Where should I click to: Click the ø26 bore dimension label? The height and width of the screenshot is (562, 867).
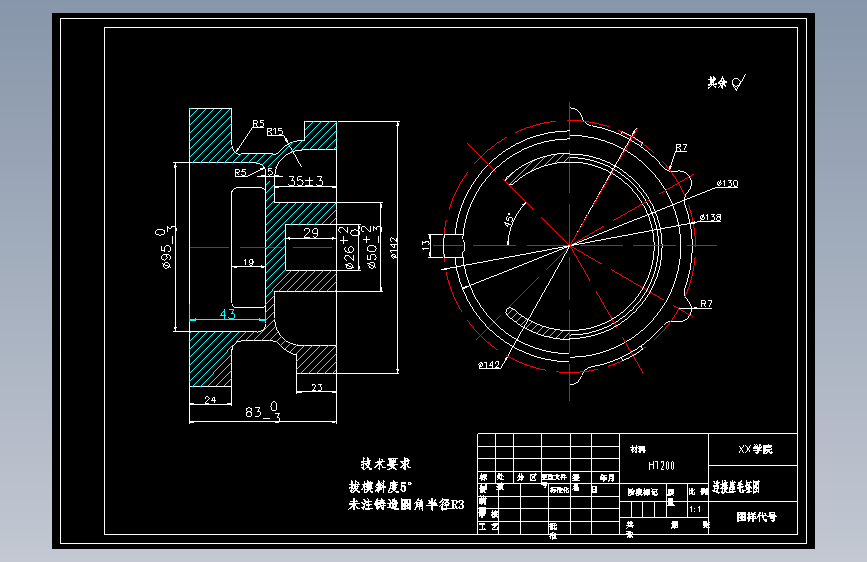348,247
